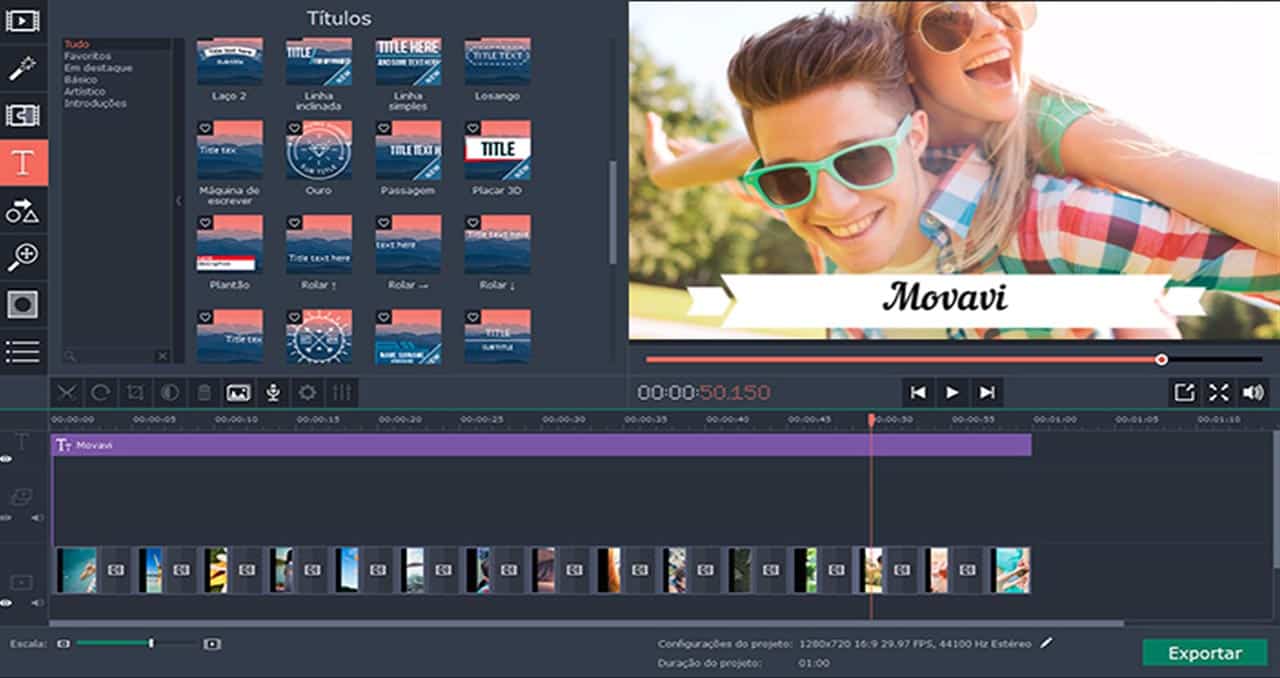Screen dimensions: 1280x678
Task: Open the record/chroma square icon tab
Action: [22, 304]
